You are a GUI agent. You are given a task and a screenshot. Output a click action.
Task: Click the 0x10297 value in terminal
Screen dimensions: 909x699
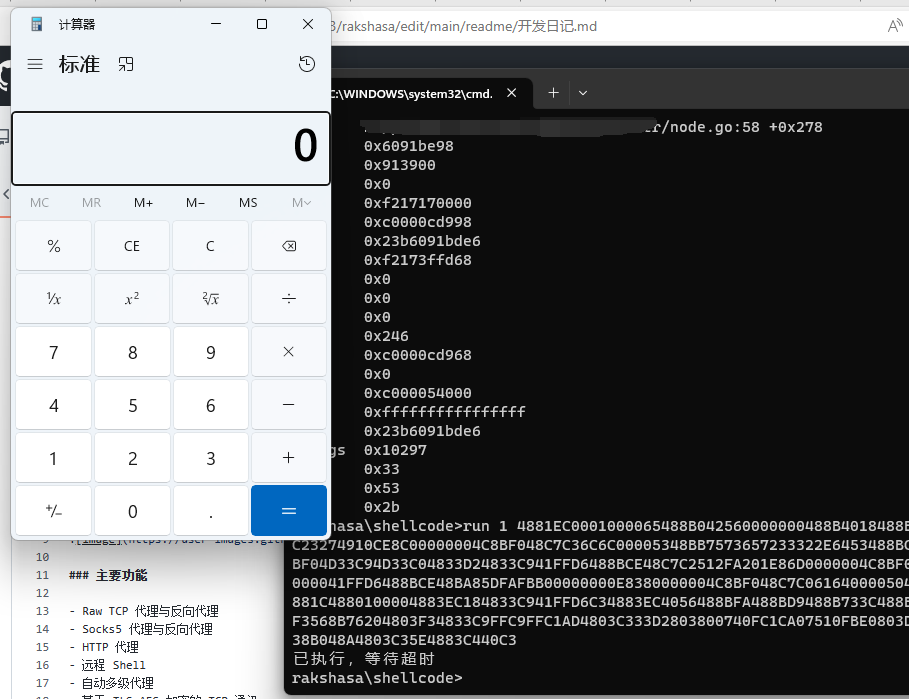pyautogui.click(x=395, y=450)
